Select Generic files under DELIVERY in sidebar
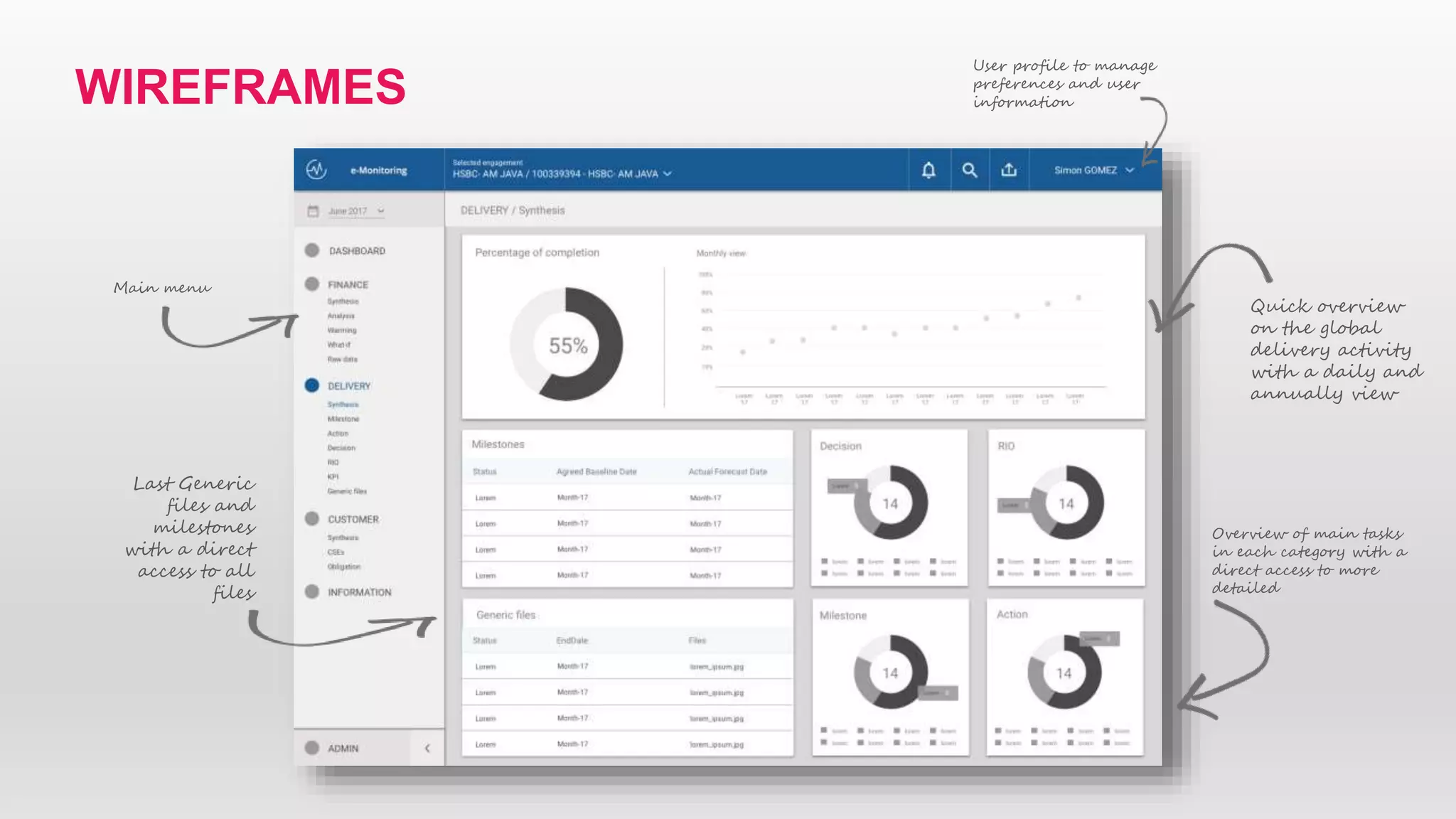Viewport: 1456px width, 819px height. 347,491
